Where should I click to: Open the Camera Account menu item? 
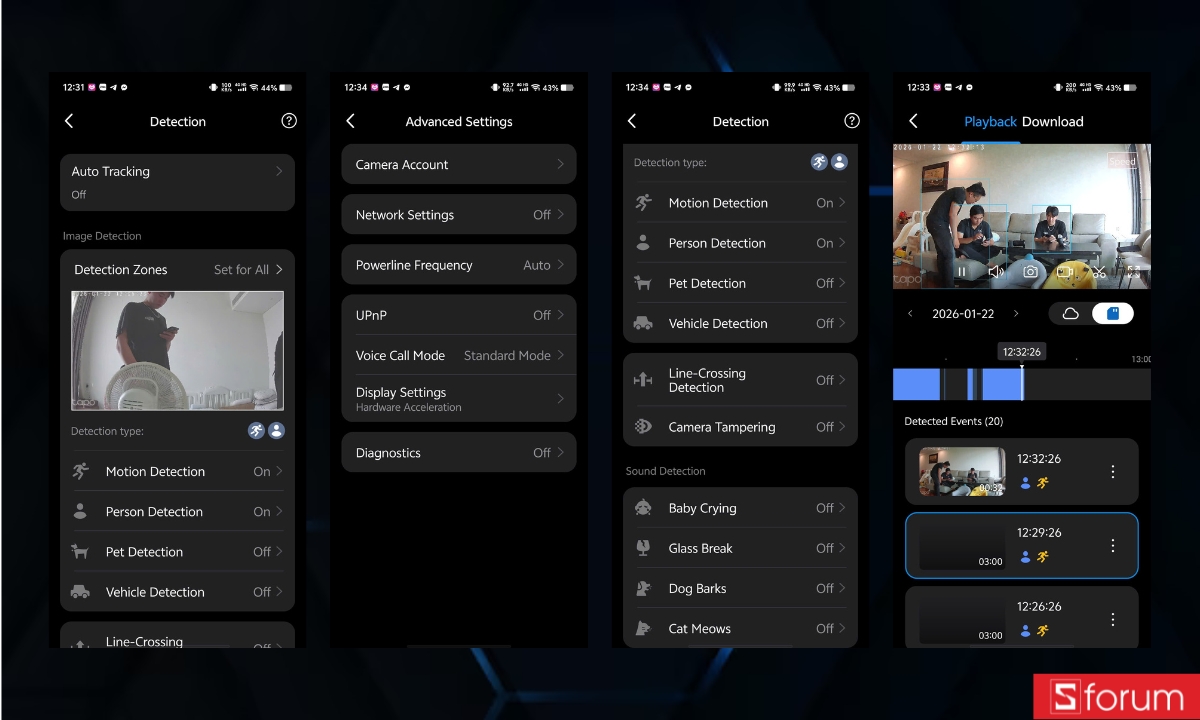(x=459, y=164)
